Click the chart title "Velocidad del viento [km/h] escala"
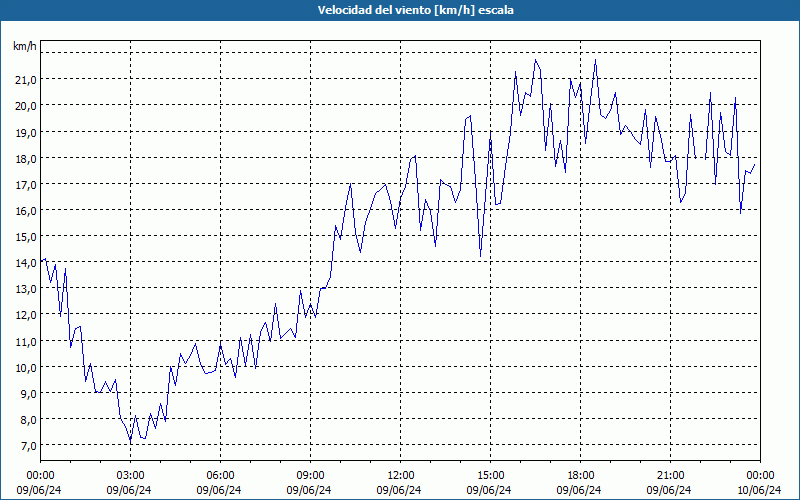Image resolution: width=800 pixels, height=500 pixels. click(415, 10)
